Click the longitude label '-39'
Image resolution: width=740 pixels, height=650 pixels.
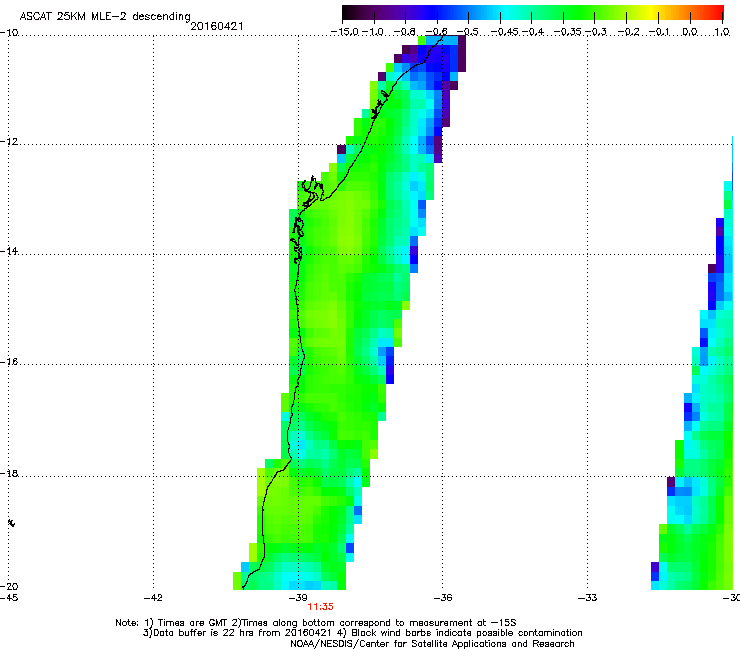tap(298, 598)
